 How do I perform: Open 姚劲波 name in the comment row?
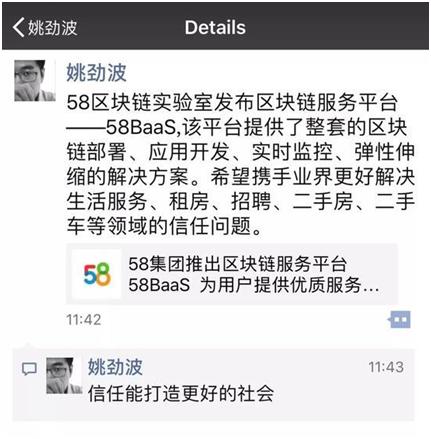[x=115, y=367]
